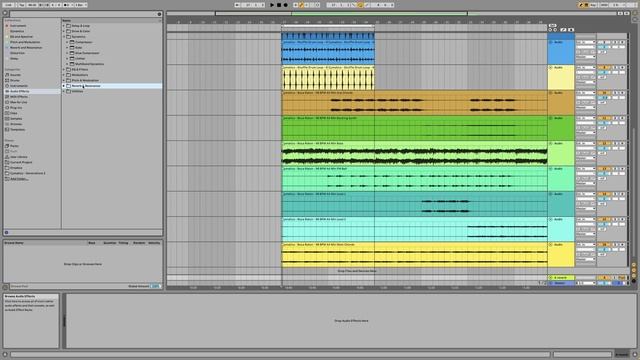Mute the Main Chords track with its activator

coord(604,244)
